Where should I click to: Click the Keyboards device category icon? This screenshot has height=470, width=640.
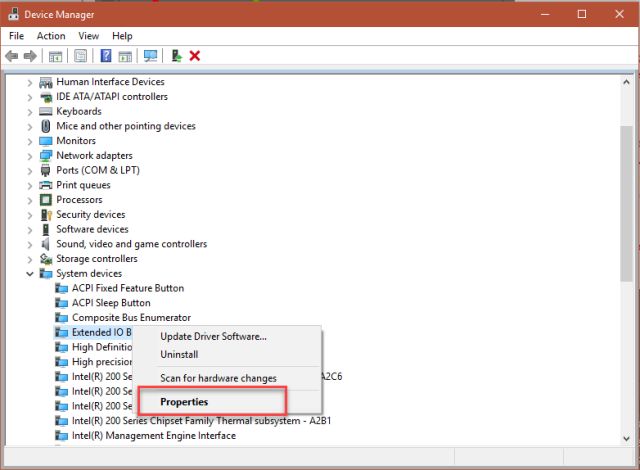coord(46,111)
